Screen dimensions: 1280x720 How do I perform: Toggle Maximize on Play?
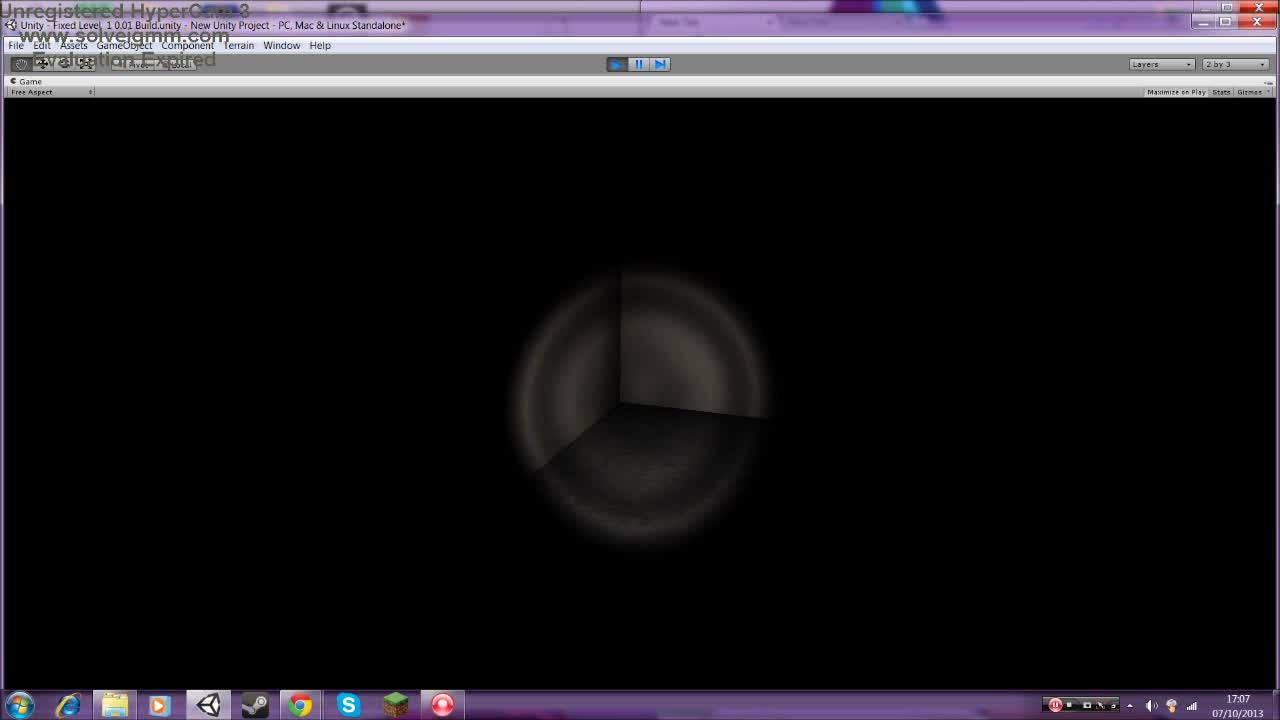point(1176,92)
